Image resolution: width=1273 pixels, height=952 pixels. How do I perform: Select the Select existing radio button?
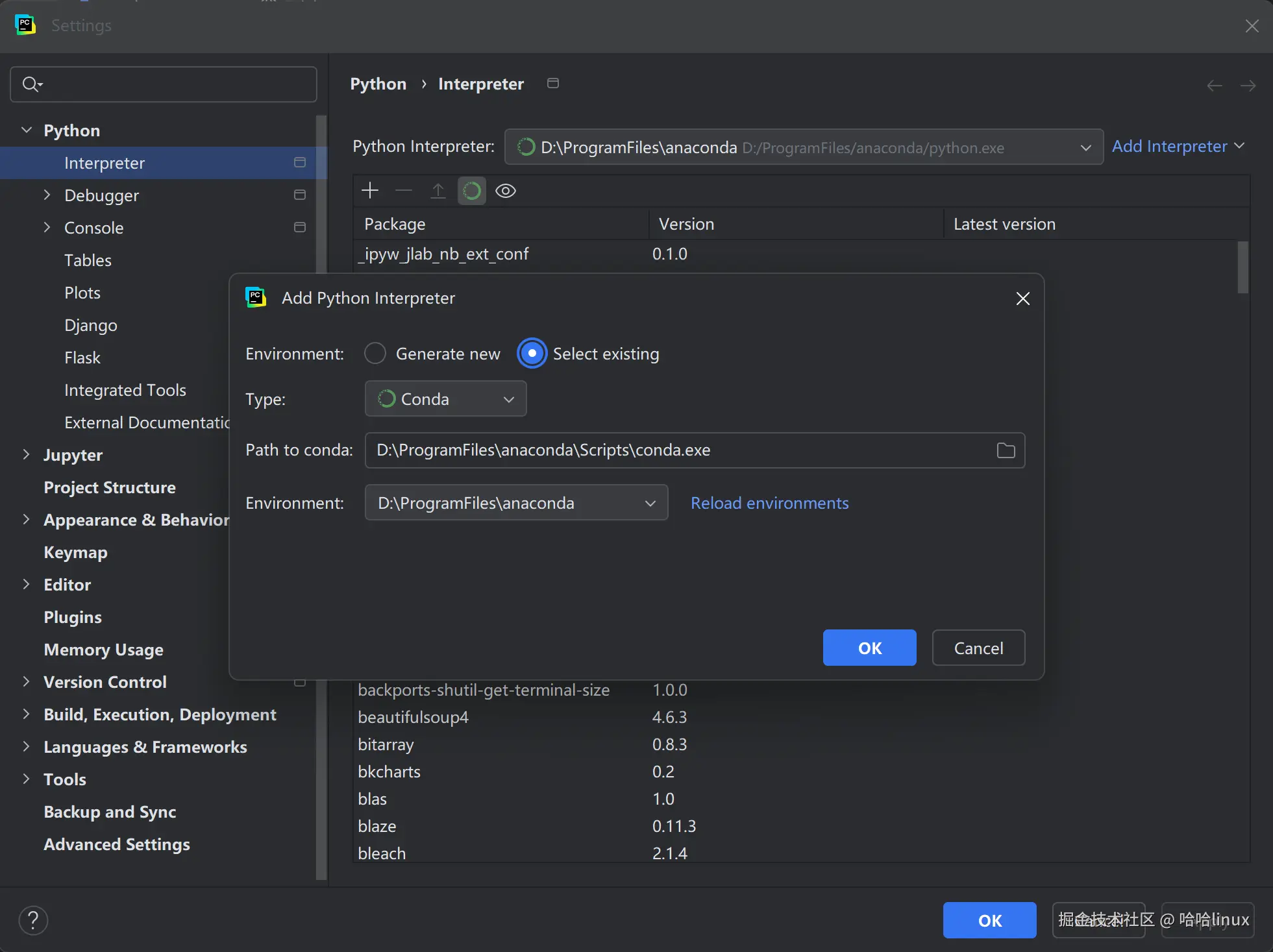(x=532, y=354)
